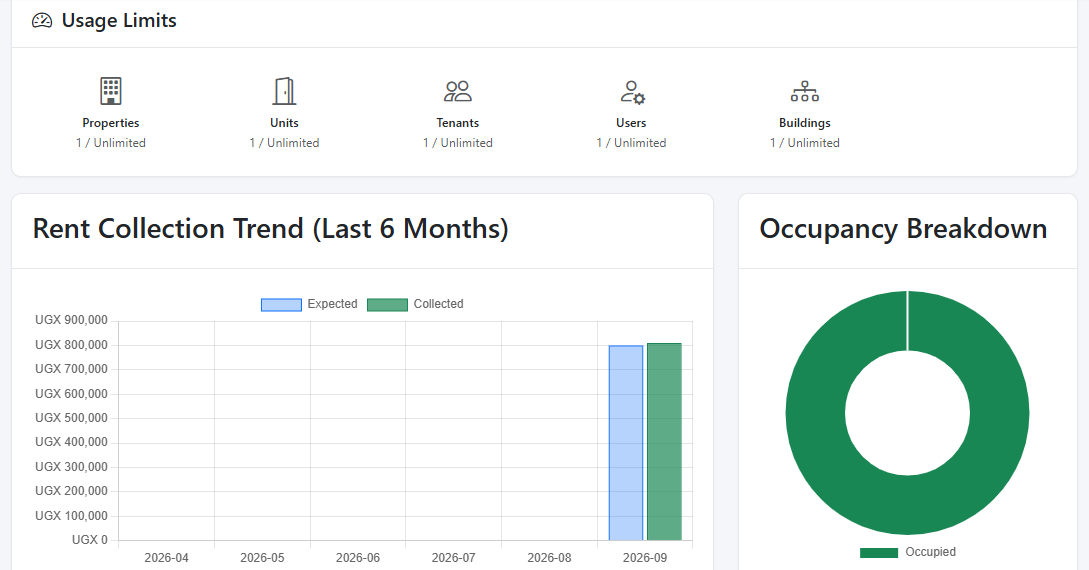
Task: Click the 'Tenants' label
Action: click(458, 123)
